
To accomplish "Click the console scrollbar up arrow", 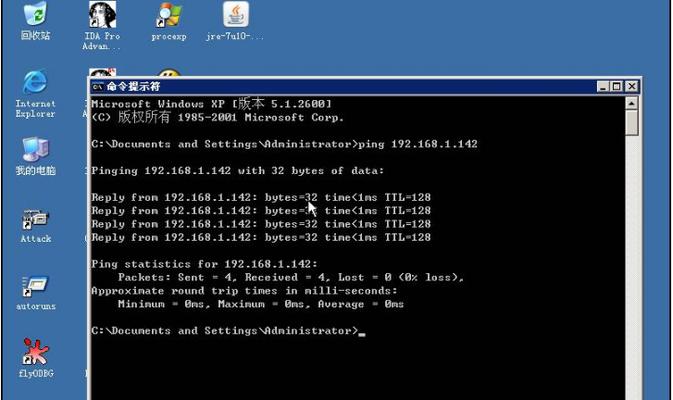I will point(631,102).
